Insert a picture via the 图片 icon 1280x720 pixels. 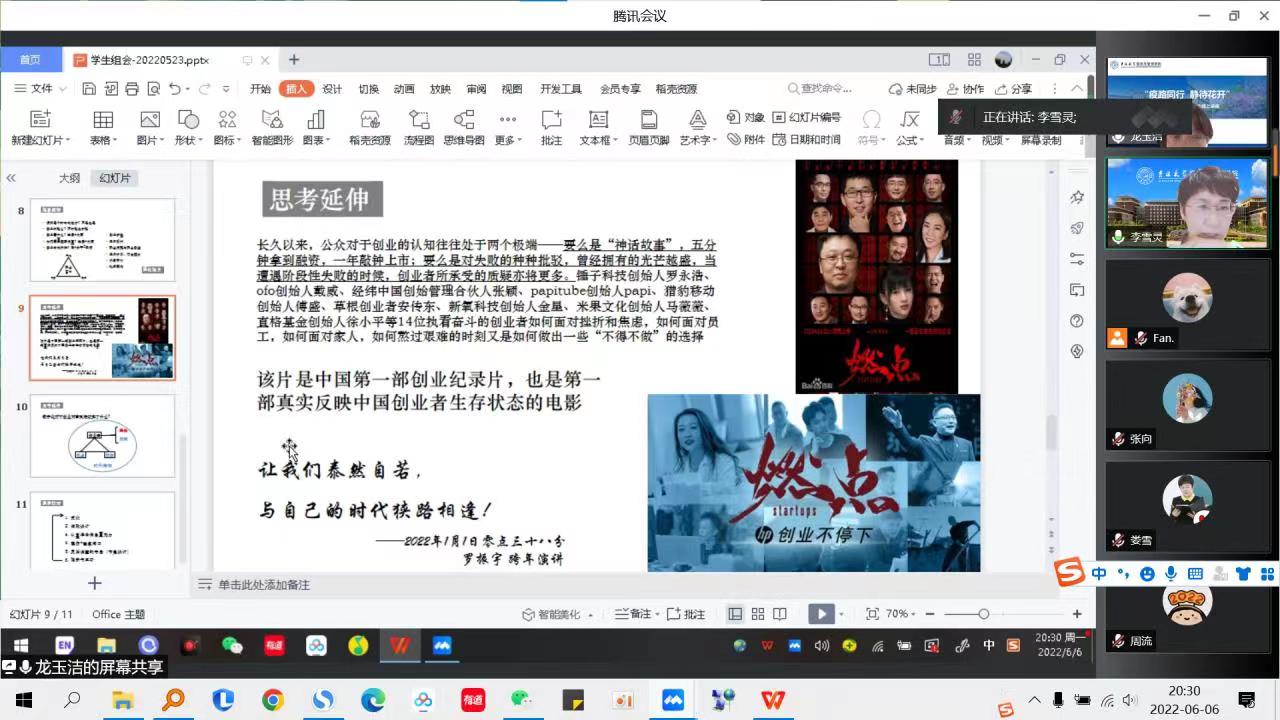click(x=149, y=127)
